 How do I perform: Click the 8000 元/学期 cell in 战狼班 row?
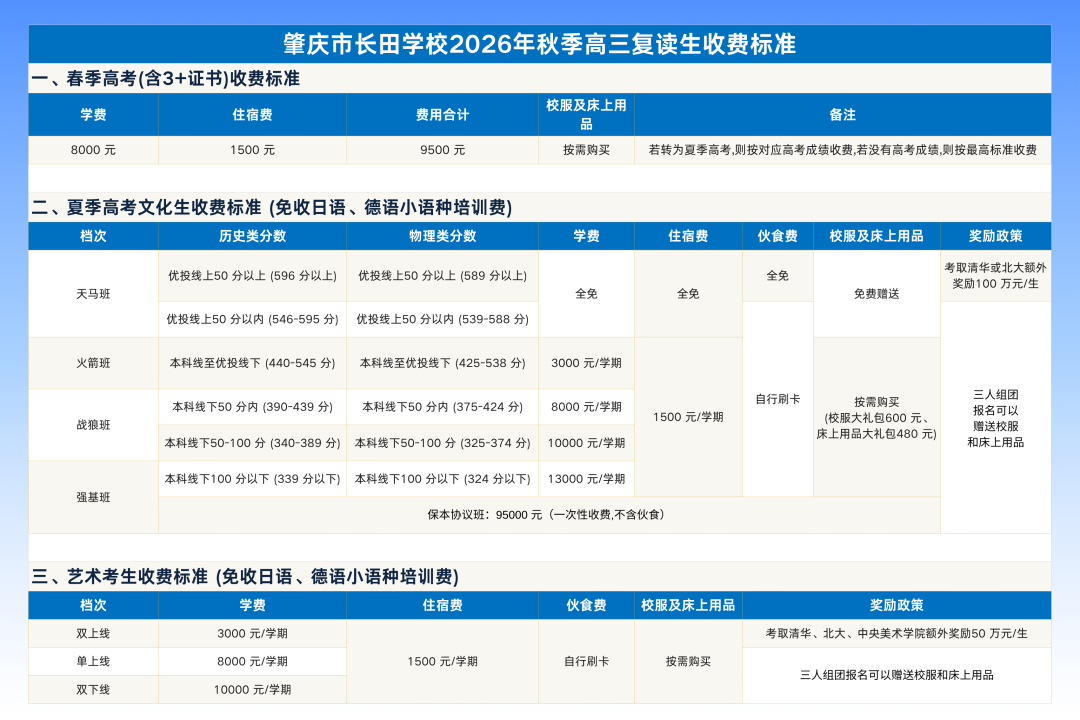586,407
